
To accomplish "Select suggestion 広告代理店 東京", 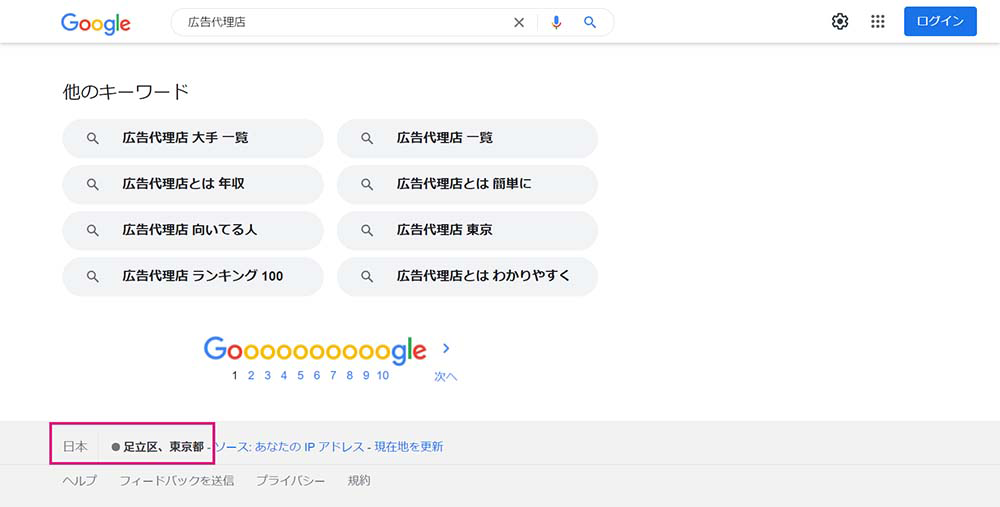I will pyautogui.click(x=467, y=230).
